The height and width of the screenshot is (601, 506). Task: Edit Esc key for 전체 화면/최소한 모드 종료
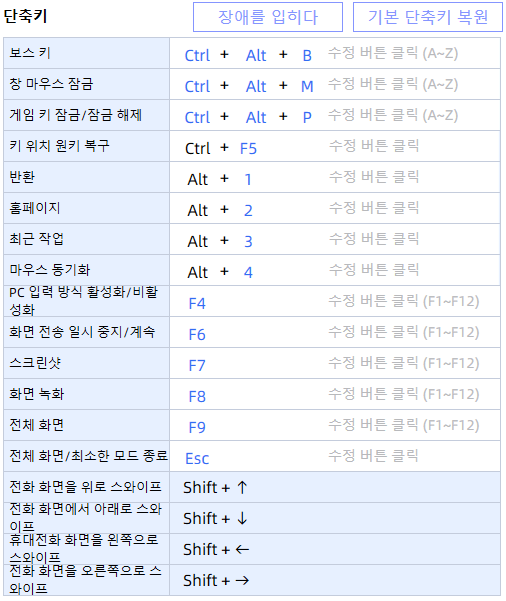[197, 459]
